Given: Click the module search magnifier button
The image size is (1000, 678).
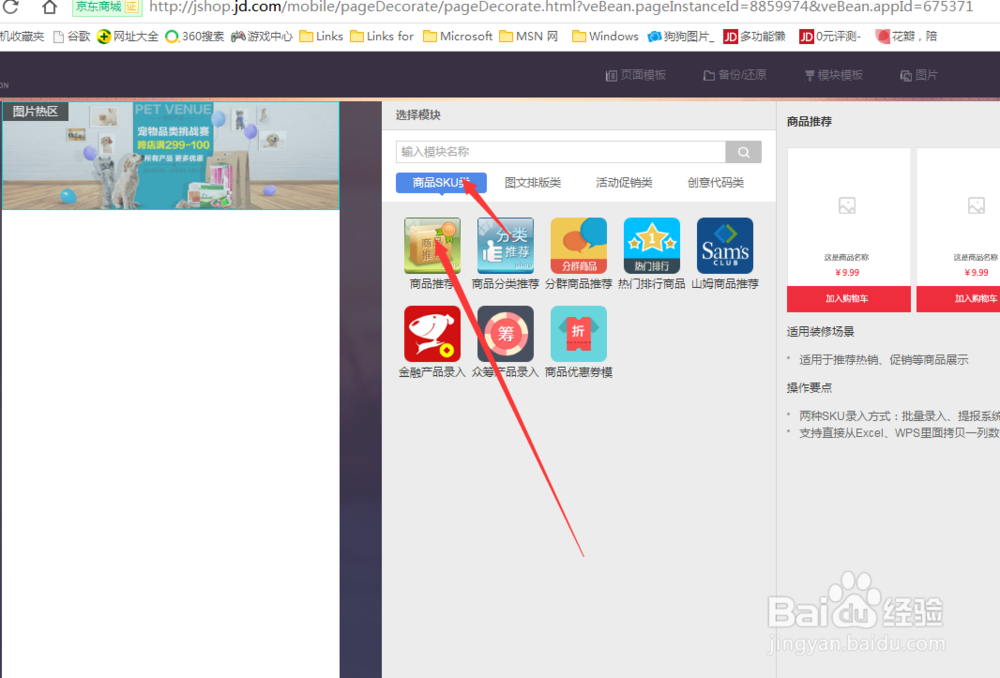Looking at the screenshot, I should (744, 152).
